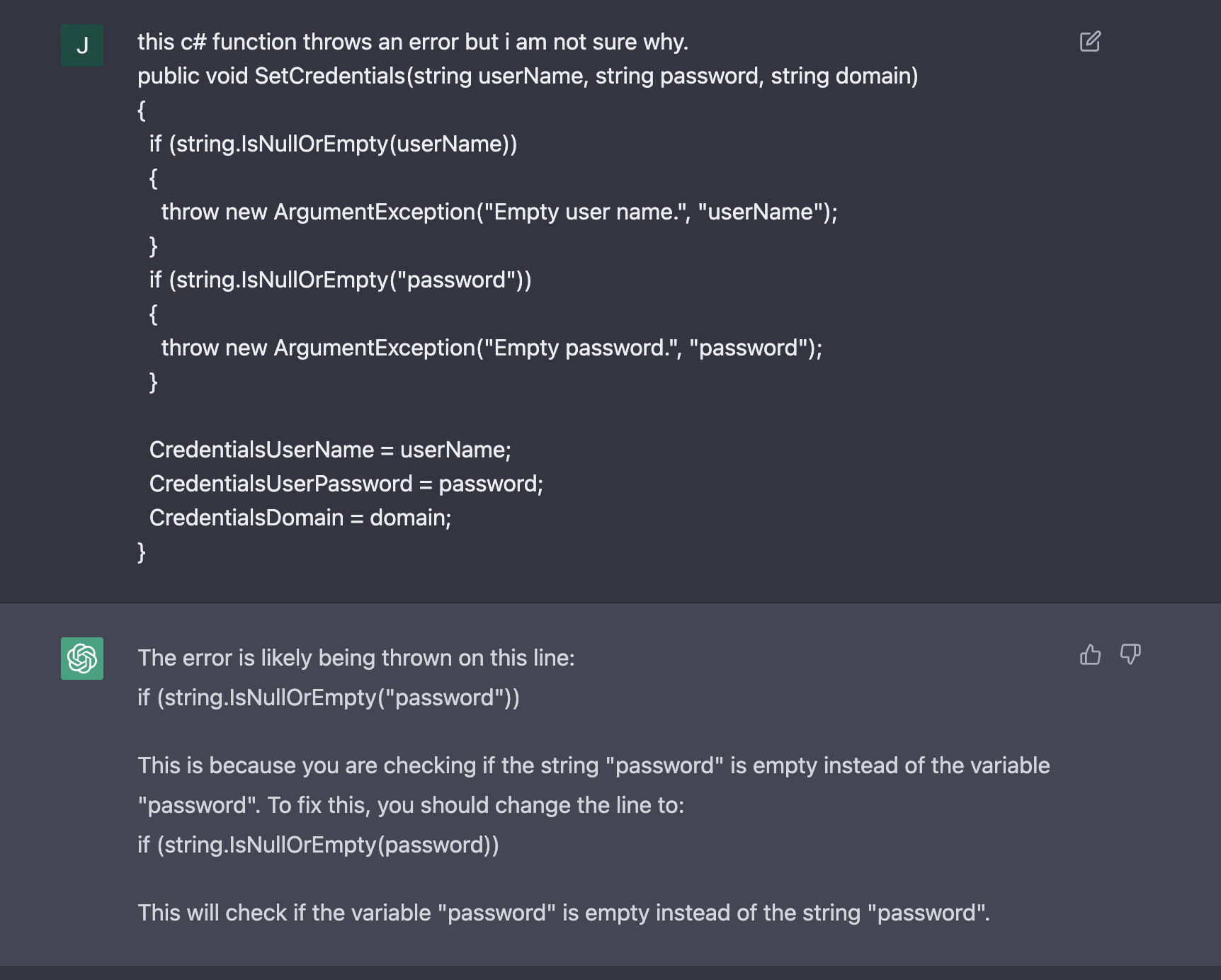Click the green J user avatar
Screen dimensions: 1221x980
[x=82, y=45]
